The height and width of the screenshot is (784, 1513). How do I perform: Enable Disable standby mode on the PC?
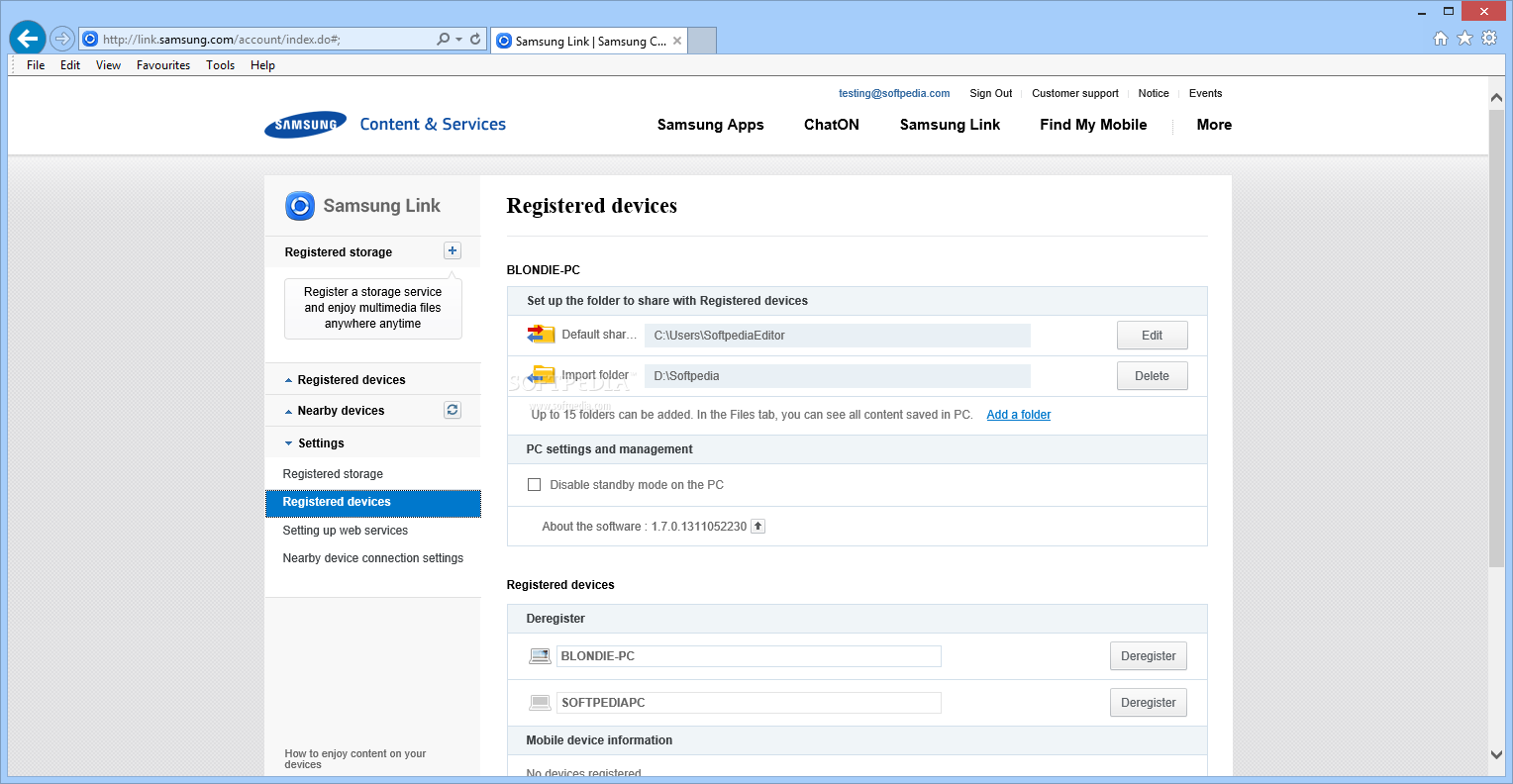coord(535,485)
